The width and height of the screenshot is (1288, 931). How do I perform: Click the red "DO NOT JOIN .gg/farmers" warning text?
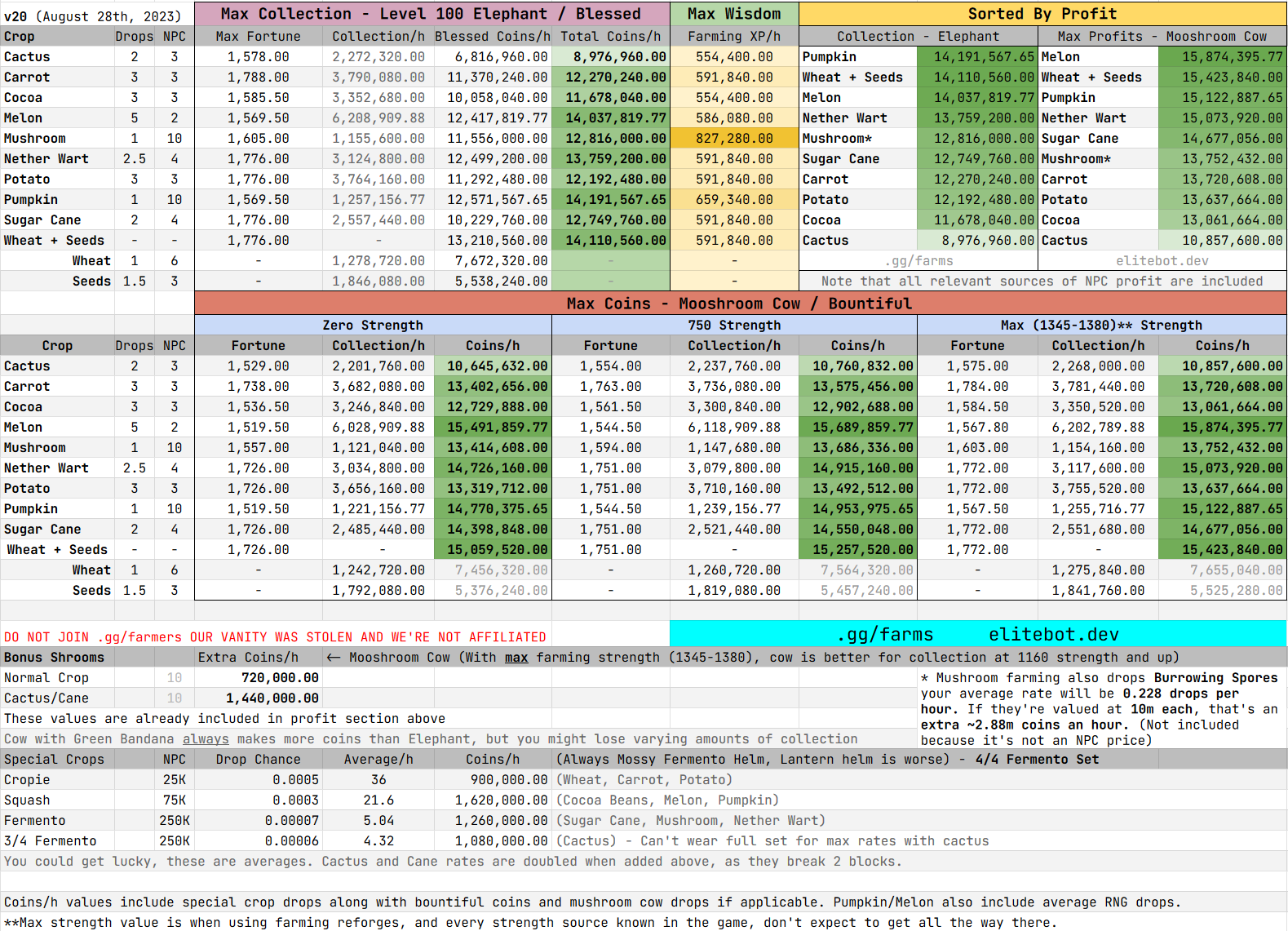(x=275, y=637)
